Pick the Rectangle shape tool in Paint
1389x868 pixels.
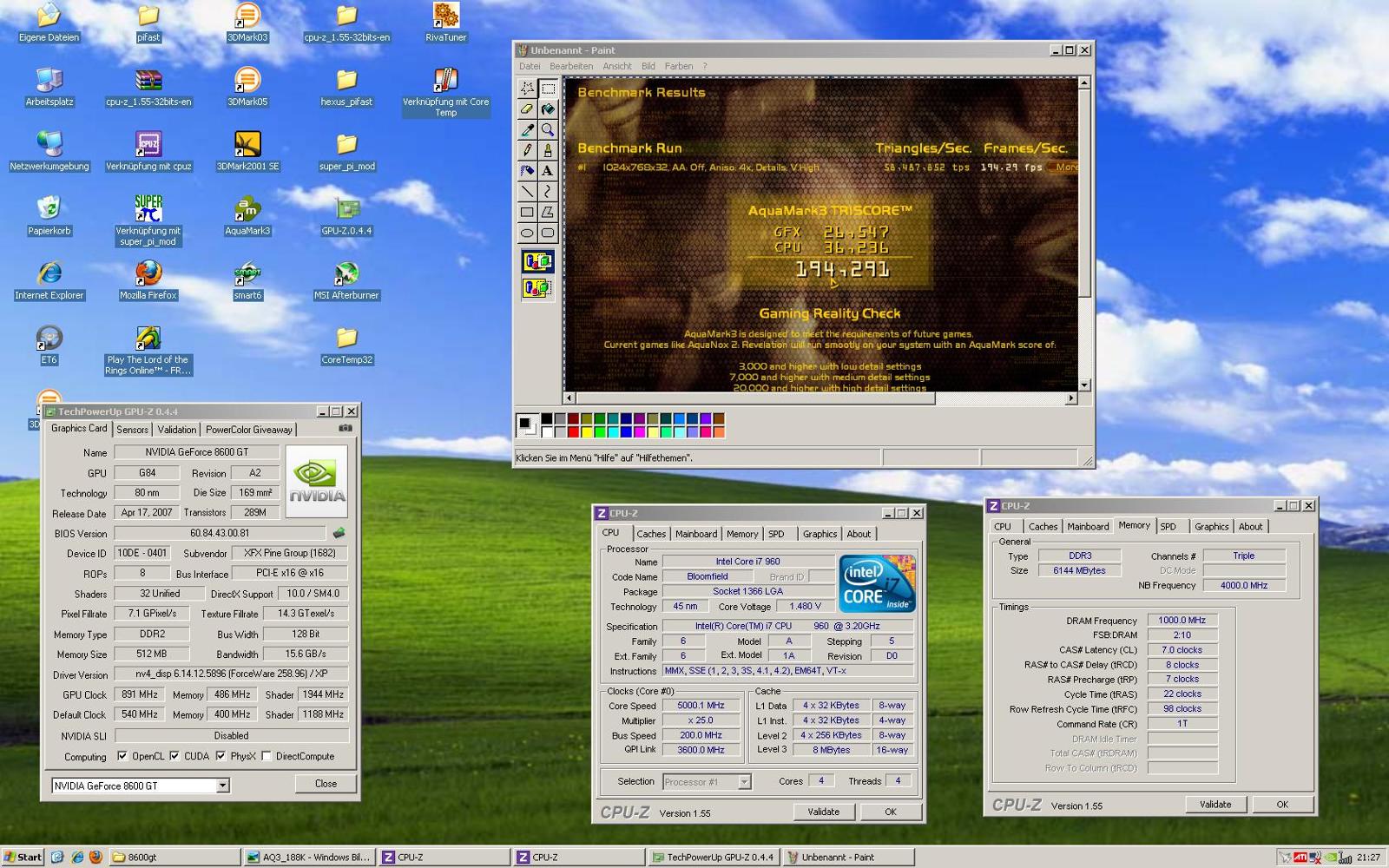527,212
